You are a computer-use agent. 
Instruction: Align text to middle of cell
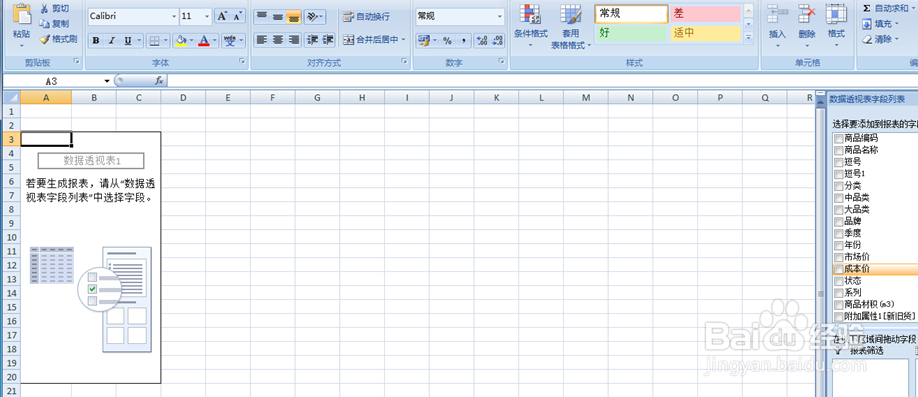(278, 16)
